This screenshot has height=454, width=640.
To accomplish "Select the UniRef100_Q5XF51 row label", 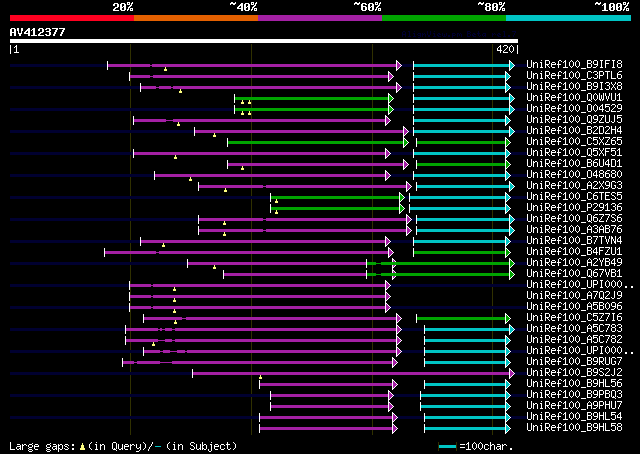I will pyautogui.click(x=574, y=153).
